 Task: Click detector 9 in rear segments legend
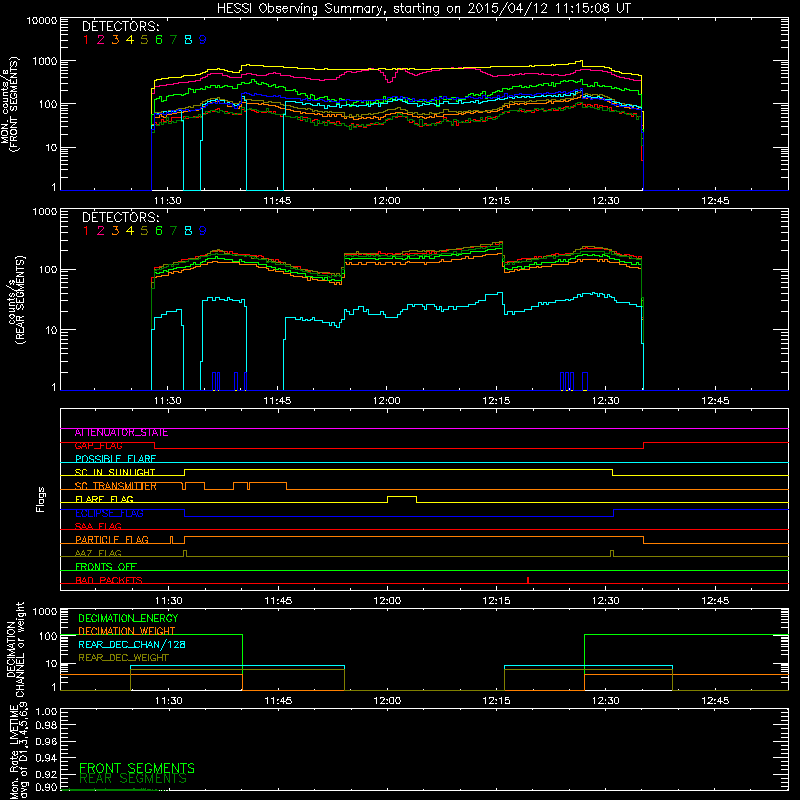(203, 231)
